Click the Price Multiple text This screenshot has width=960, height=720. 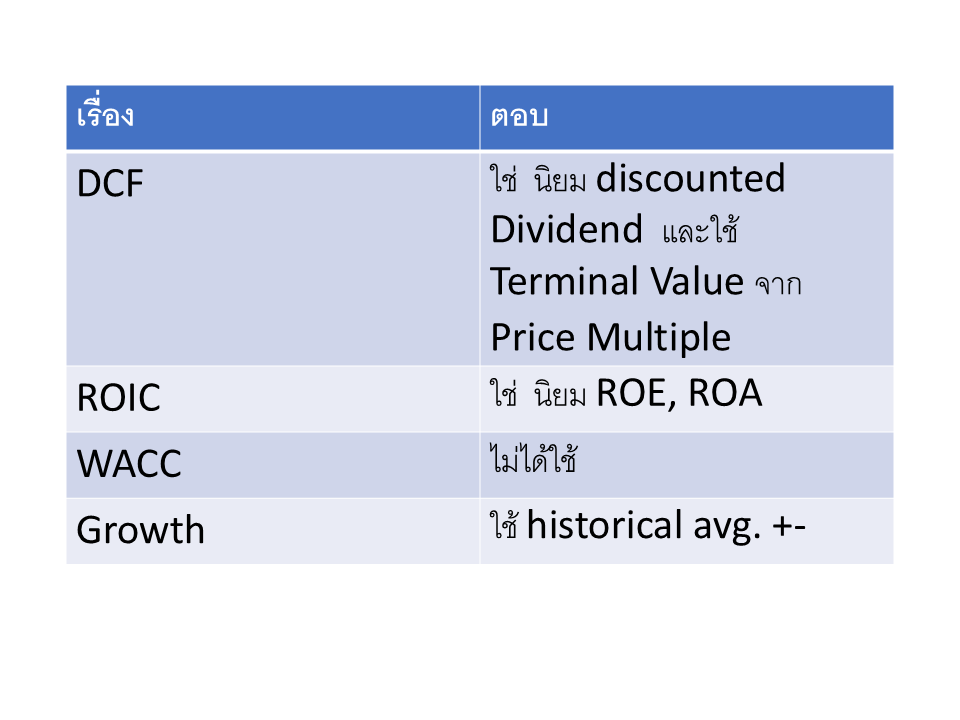point(610,337)
